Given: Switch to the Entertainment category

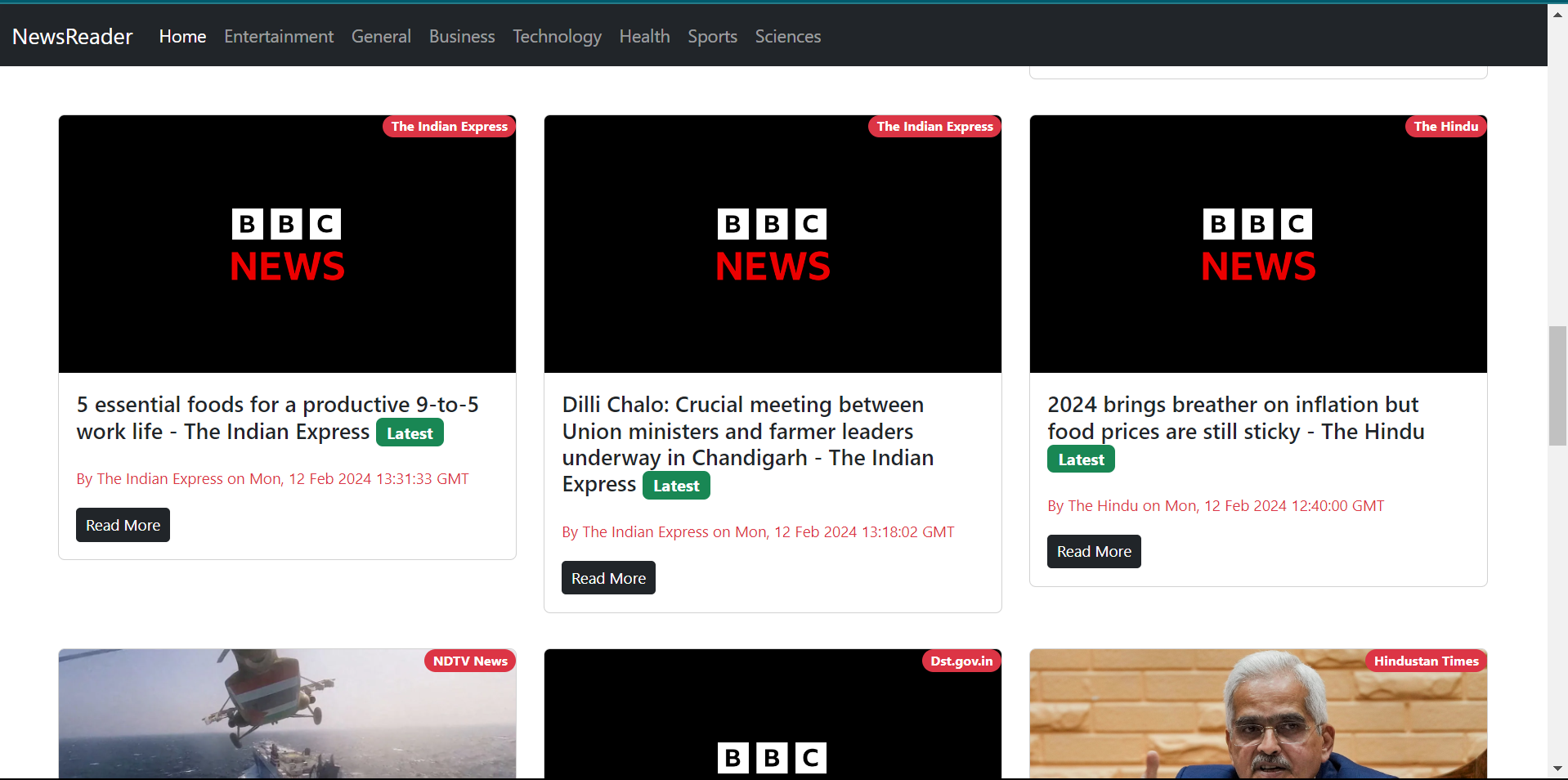Looking at the screenshot, I should [x=278, y=36].
